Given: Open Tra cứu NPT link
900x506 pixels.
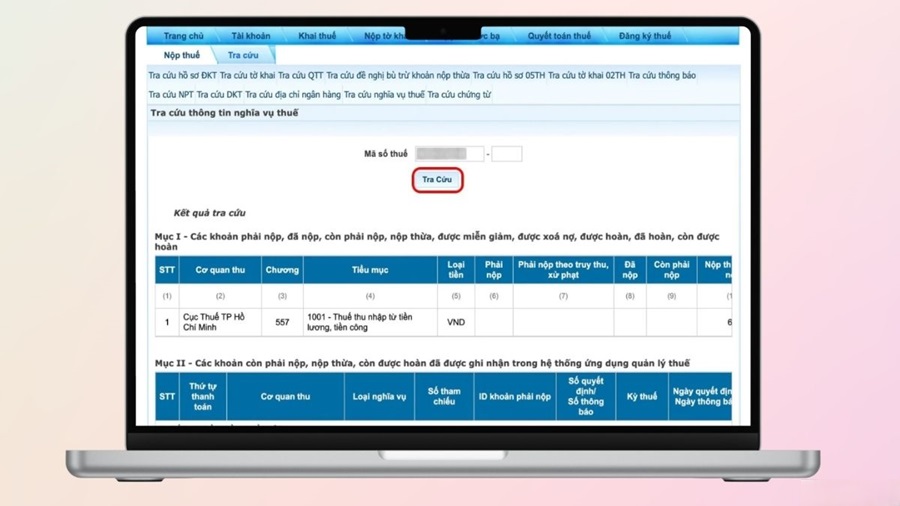Looking at the screenshot, I should click(170, 95).
